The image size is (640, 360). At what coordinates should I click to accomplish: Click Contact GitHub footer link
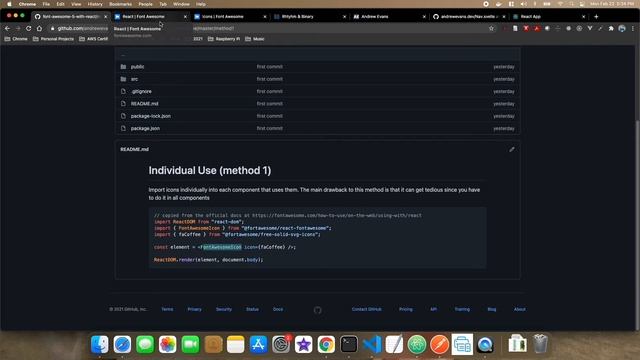point(367,309)
